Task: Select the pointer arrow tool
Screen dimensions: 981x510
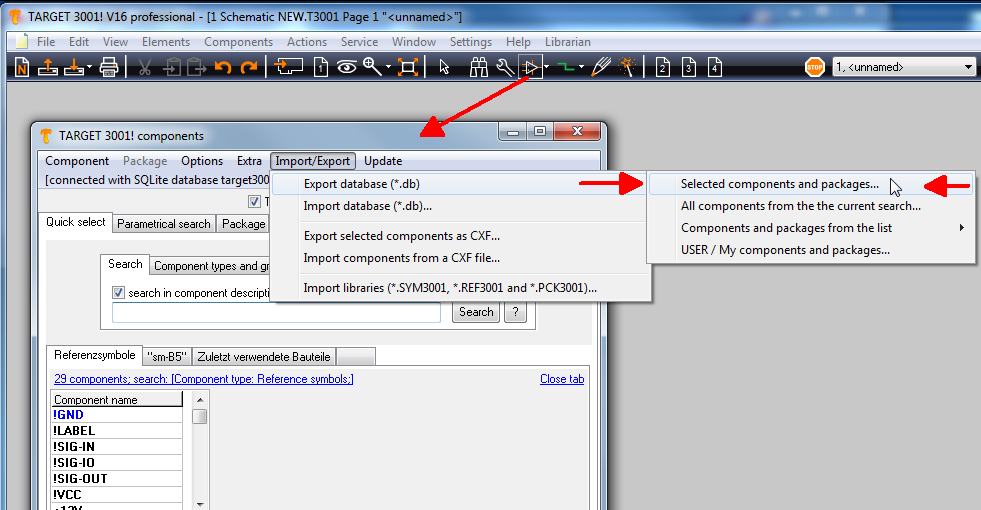Action: [446, 67]
